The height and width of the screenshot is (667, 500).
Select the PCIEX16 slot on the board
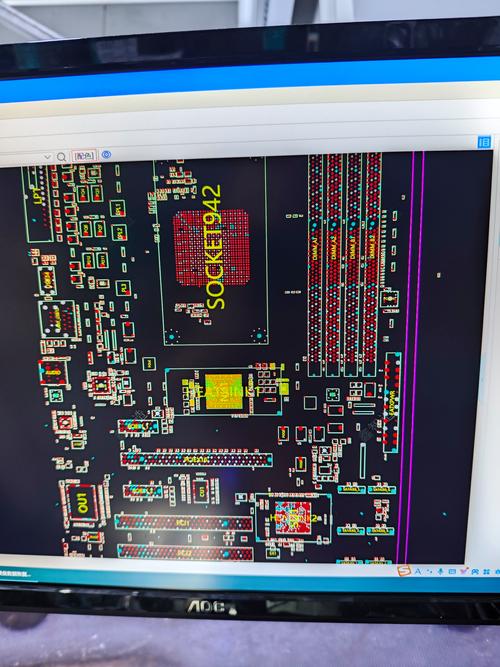[x=197, y=459]
